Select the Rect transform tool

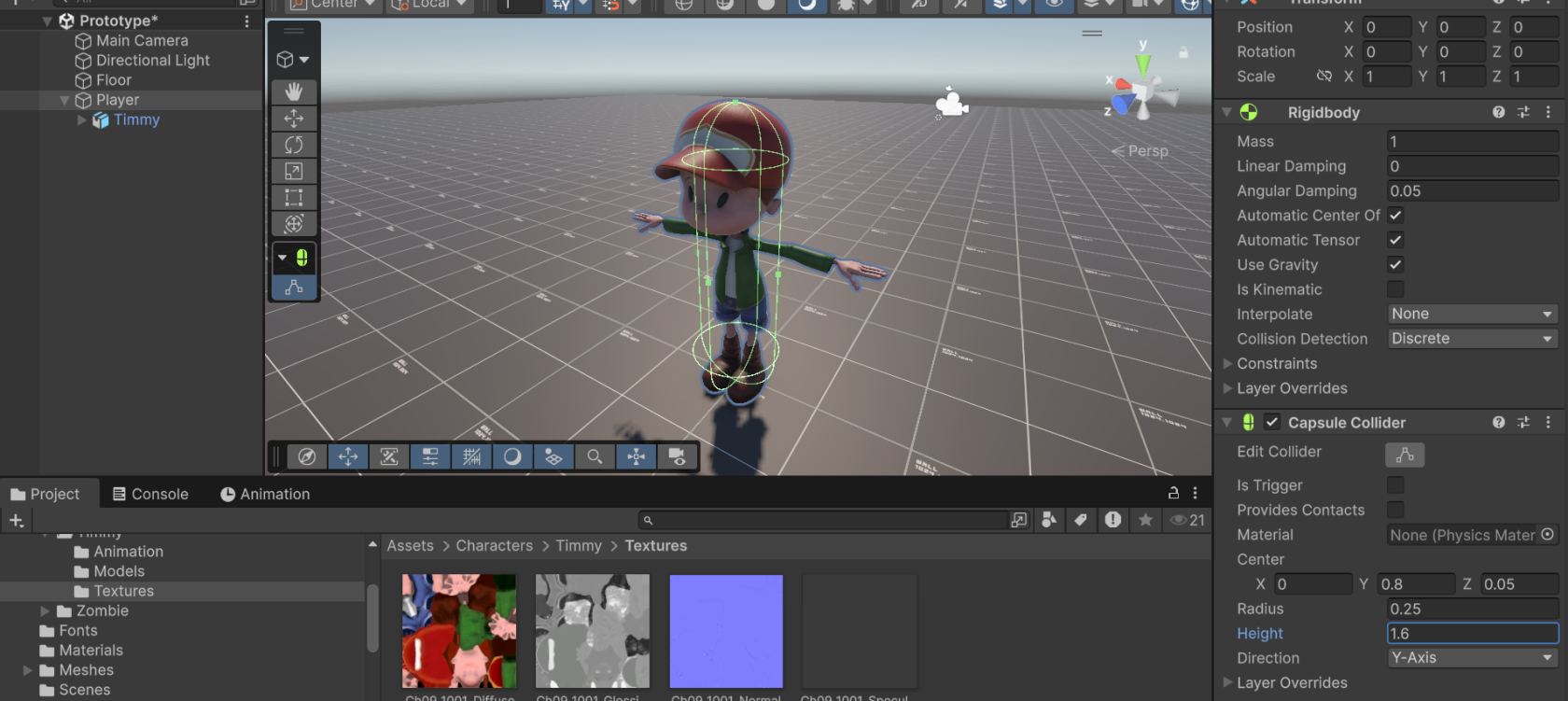coord(294,198)
